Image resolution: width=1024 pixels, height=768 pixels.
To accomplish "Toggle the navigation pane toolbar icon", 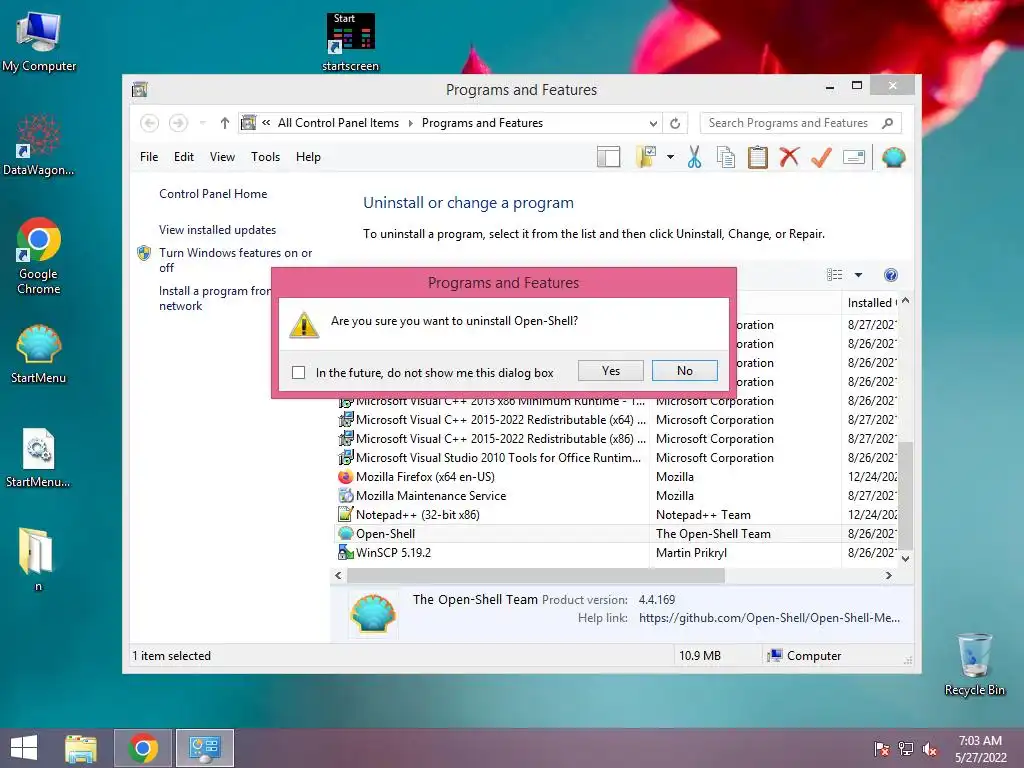I will [608, 157].
